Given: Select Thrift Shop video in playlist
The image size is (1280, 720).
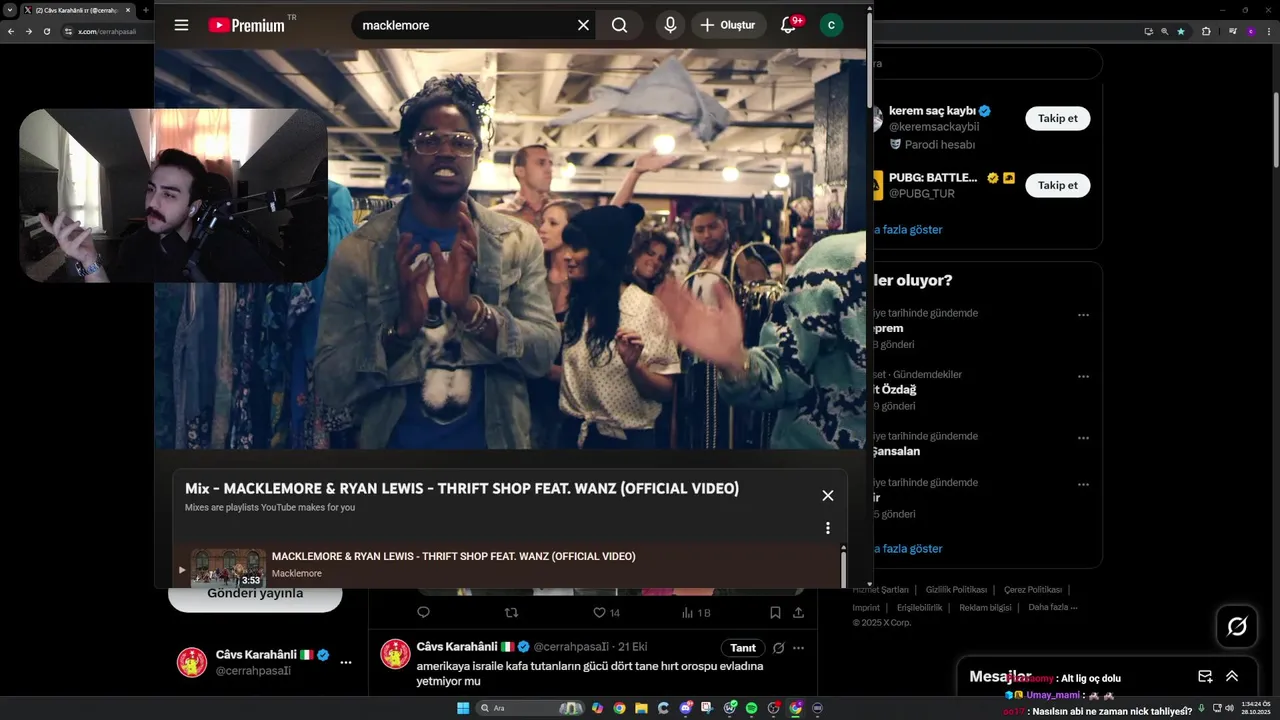Looking at the screenshot, I should tap(508, 566).
